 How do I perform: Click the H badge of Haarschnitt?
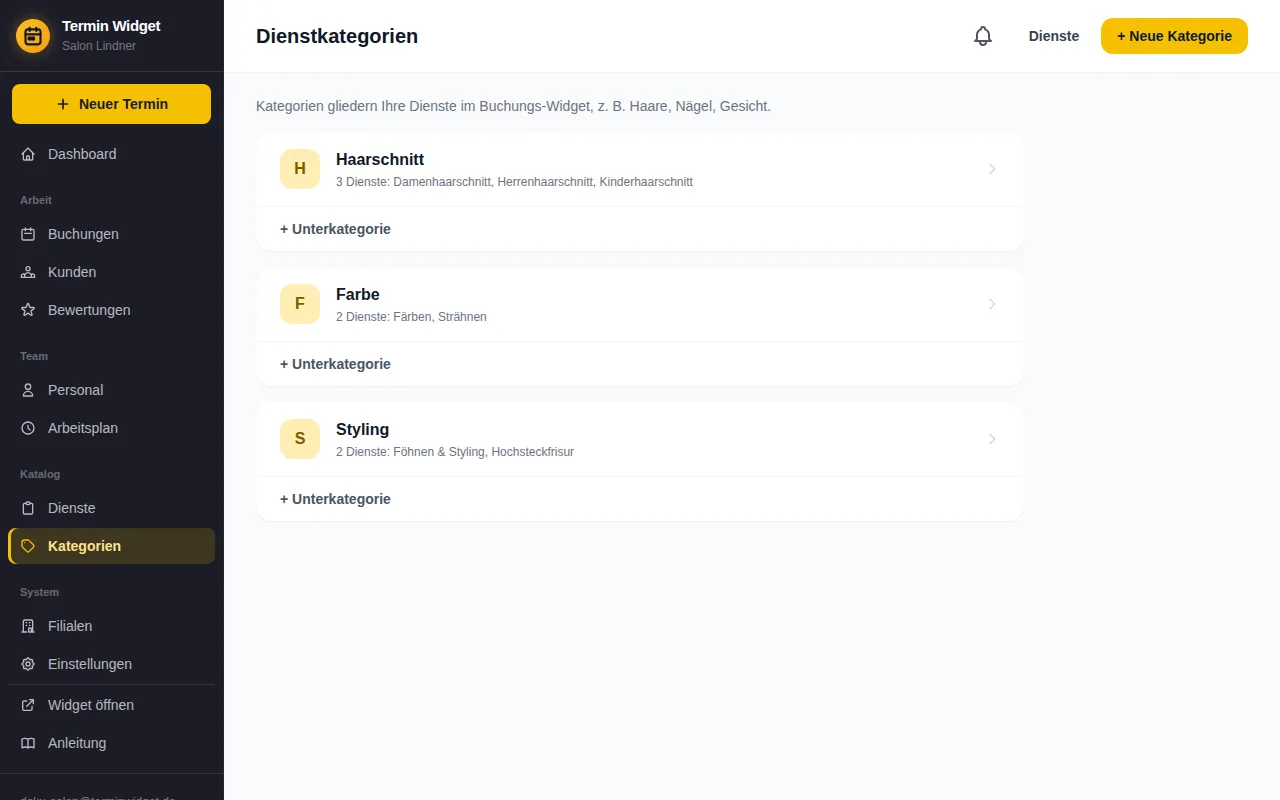coord(300,169)
